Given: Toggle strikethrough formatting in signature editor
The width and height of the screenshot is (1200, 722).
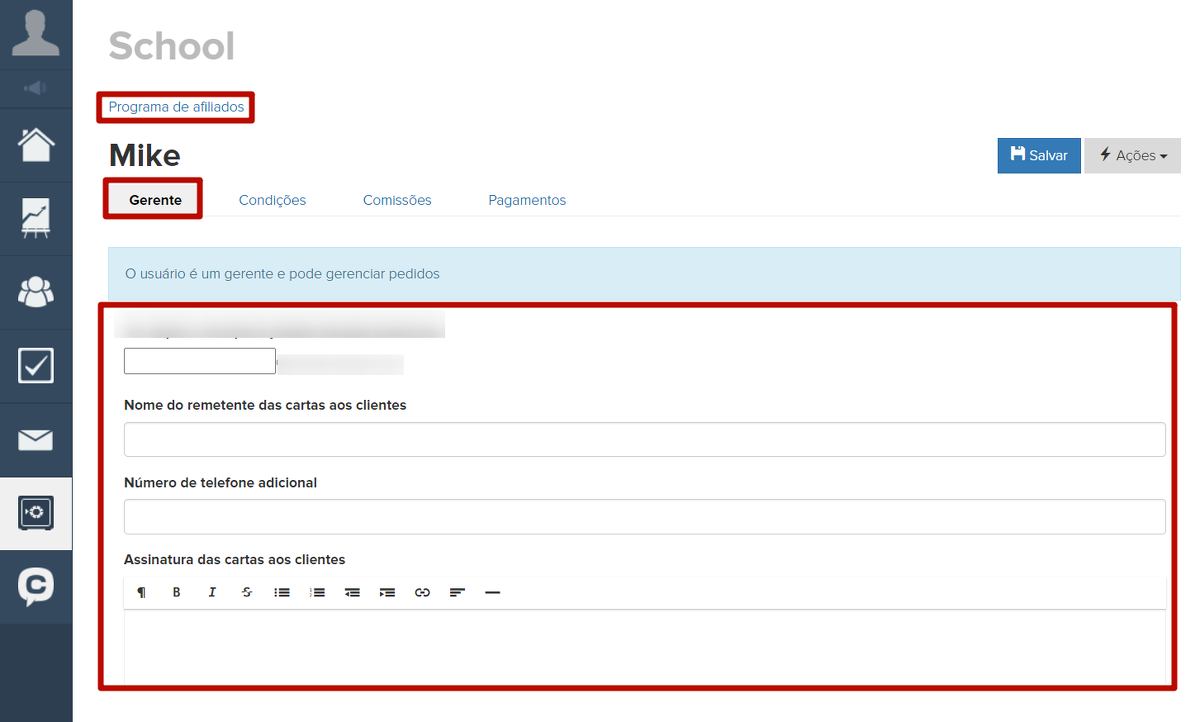Looking at the screenshot, I should (247, 592).
